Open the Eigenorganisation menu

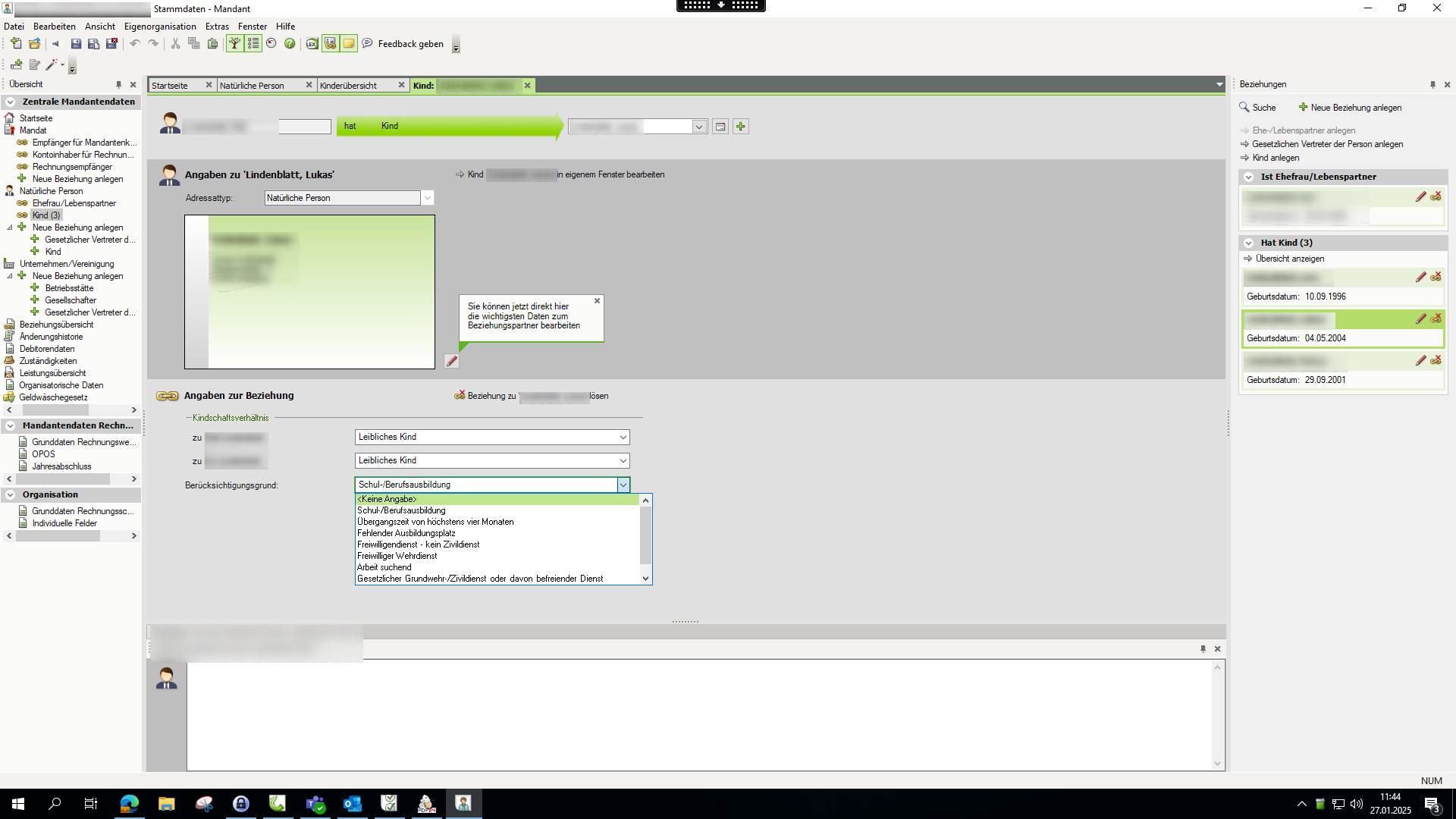click(x=160, y=27)
